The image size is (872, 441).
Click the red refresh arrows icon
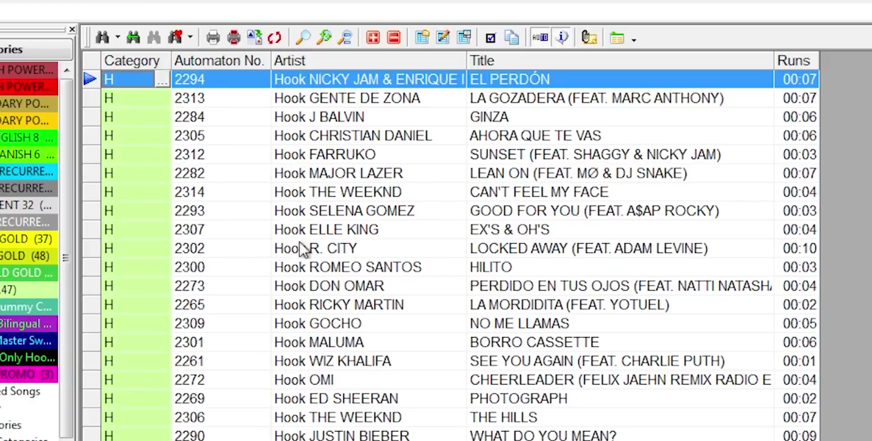tap(275, 38)
